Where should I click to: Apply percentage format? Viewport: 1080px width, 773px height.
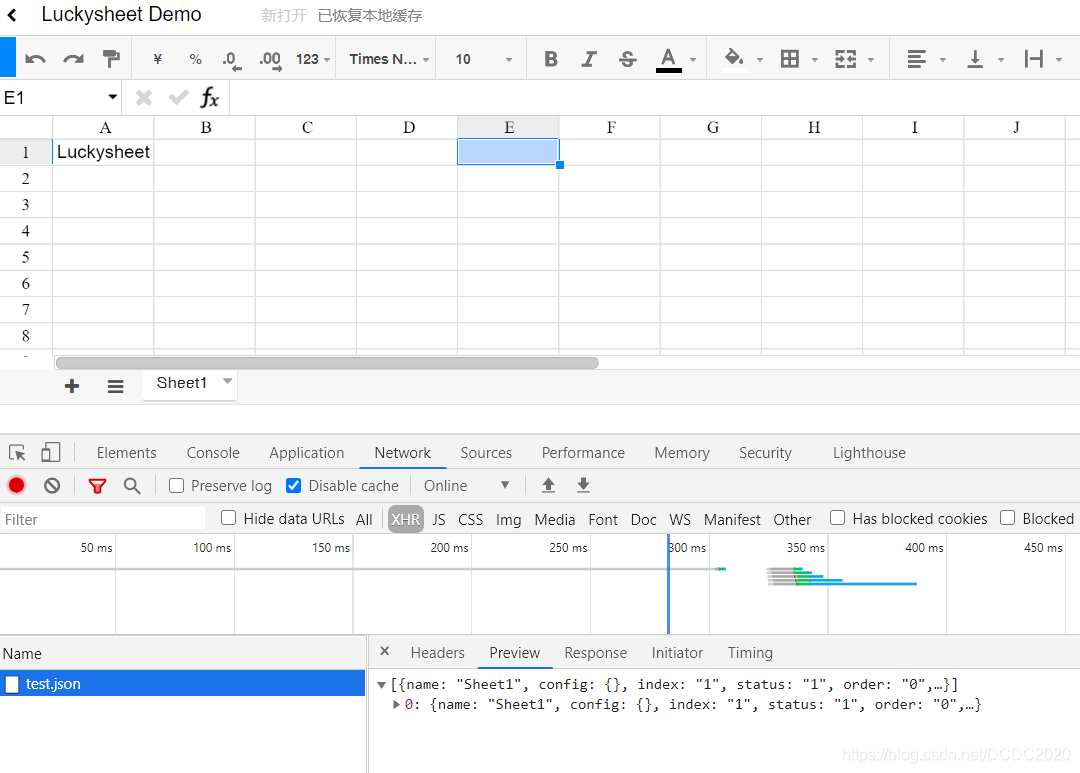[196, 59]
